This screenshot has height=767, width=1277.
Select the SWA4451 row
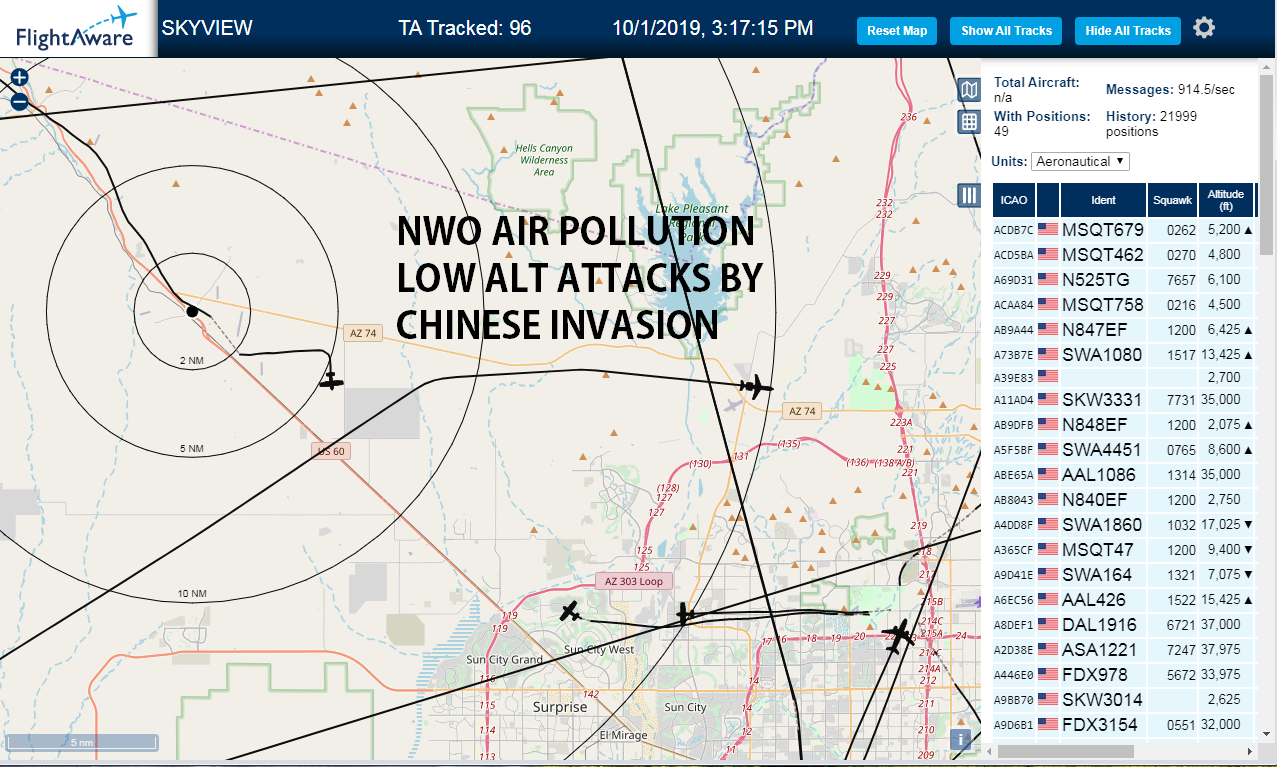coord(1123,449)
